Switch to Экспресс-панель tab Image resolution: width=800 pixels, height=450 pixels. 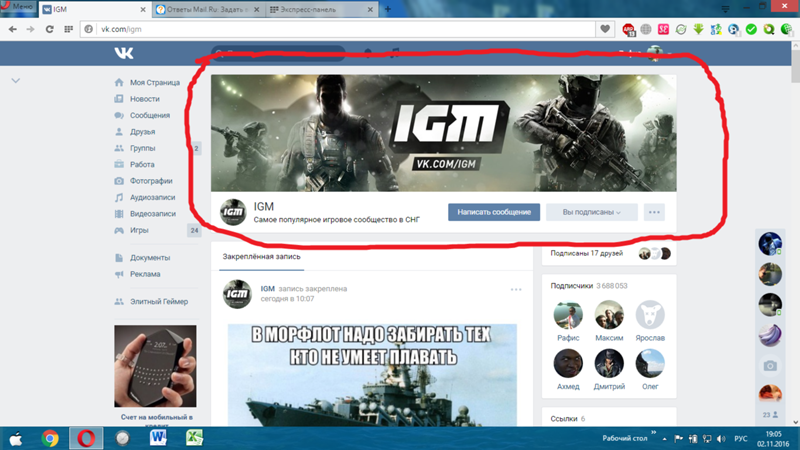[322, 9]
